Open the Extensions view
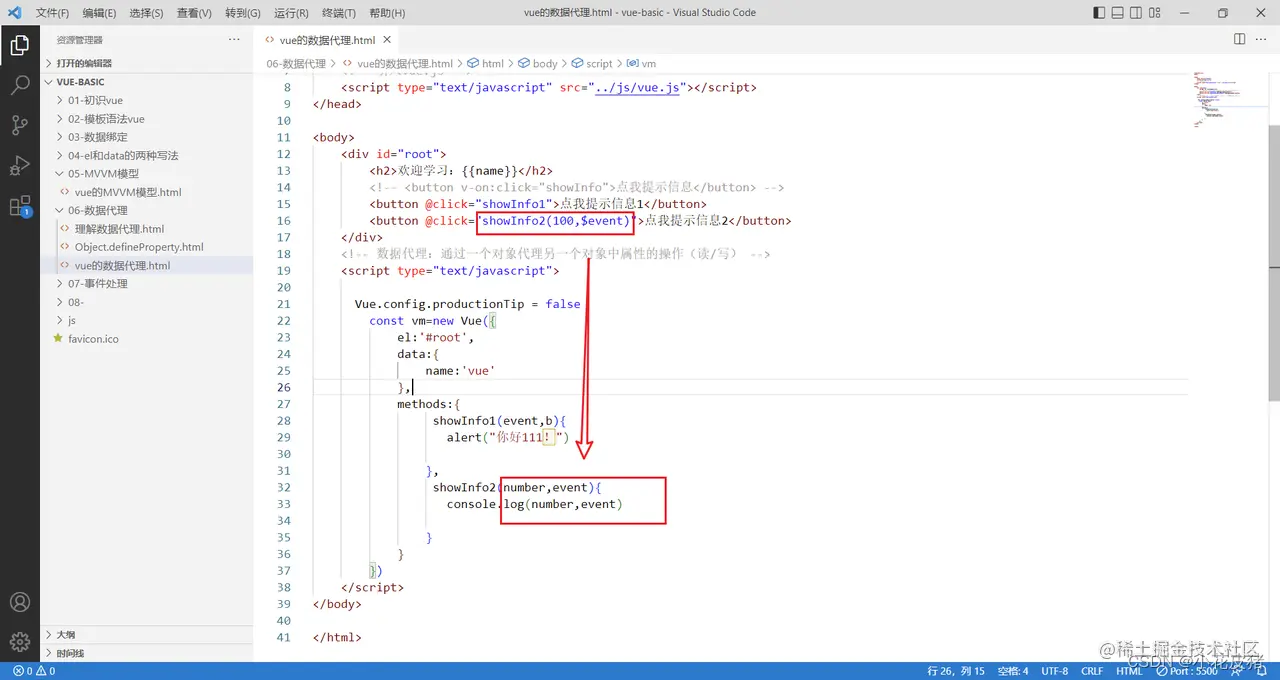The width and height of the screenshot is (1280, 680). pyautogui.click(x=19, y=206)
